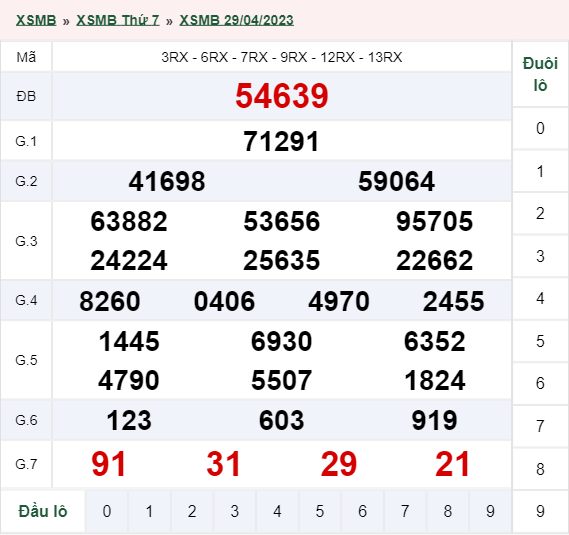This screenshot has width=569, height=535.
Task: Click the G.6 number 603
Action: pos(282,420)
